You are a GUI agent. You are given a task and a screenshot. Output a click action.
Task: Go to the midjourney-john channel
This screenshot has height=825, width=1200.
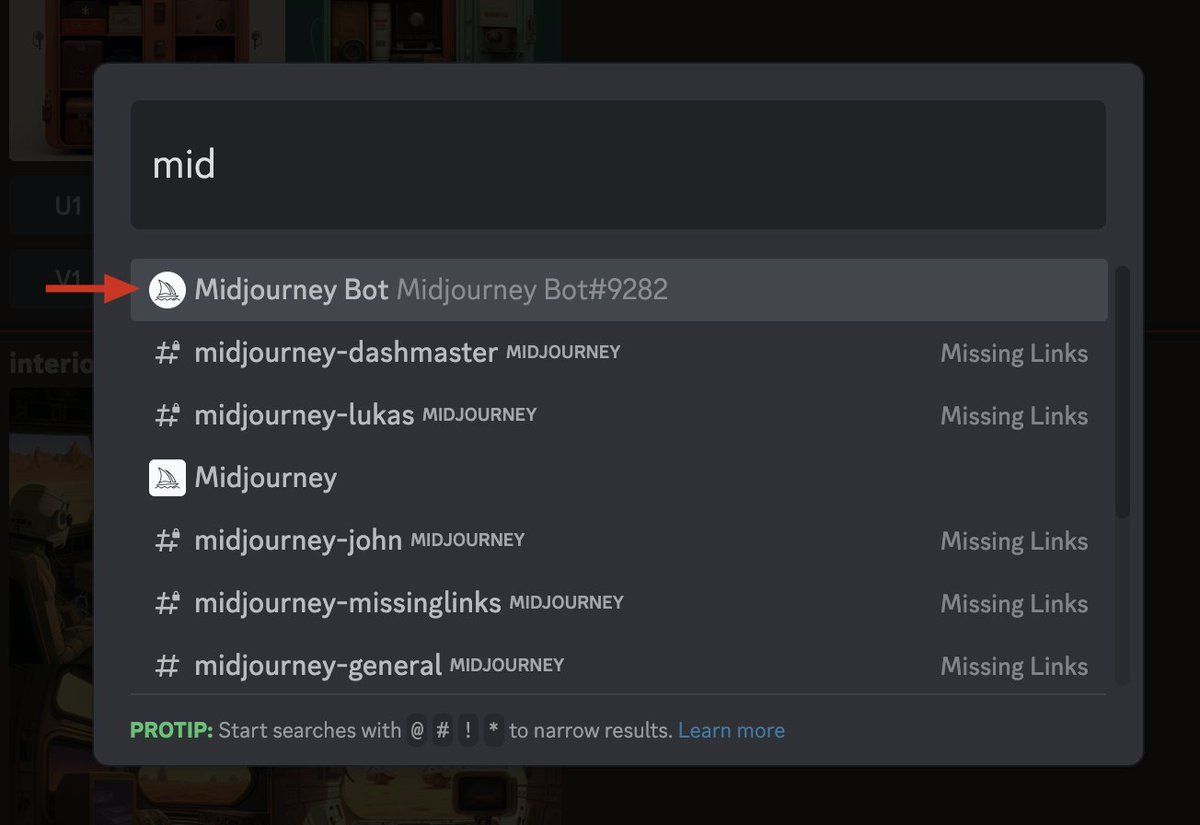pos(298,541)
